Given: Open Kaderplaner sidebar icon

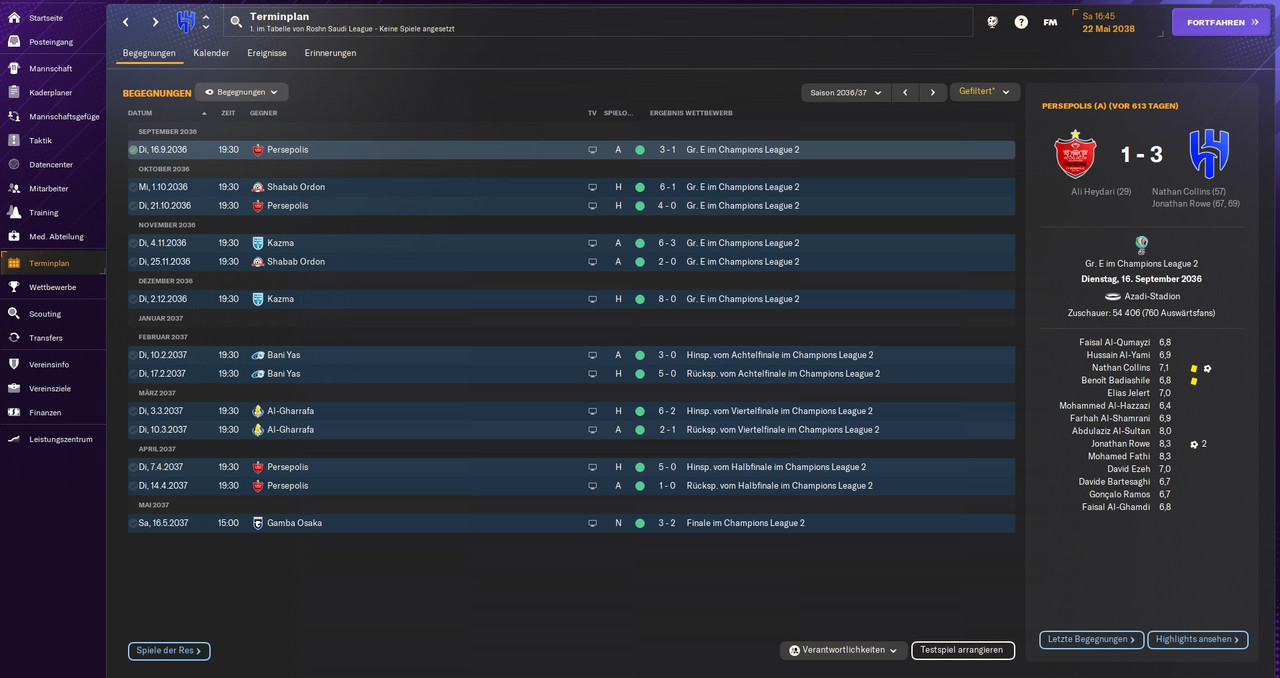Looking at the screenshot, I should 14,92.
